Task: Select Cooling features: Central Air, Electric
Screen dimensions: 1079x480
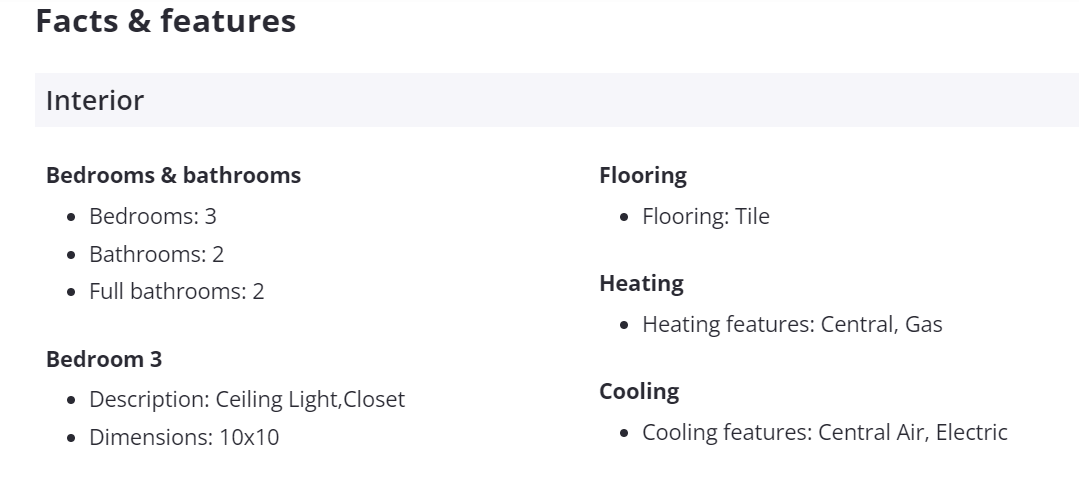Action: tap(824, 432)
